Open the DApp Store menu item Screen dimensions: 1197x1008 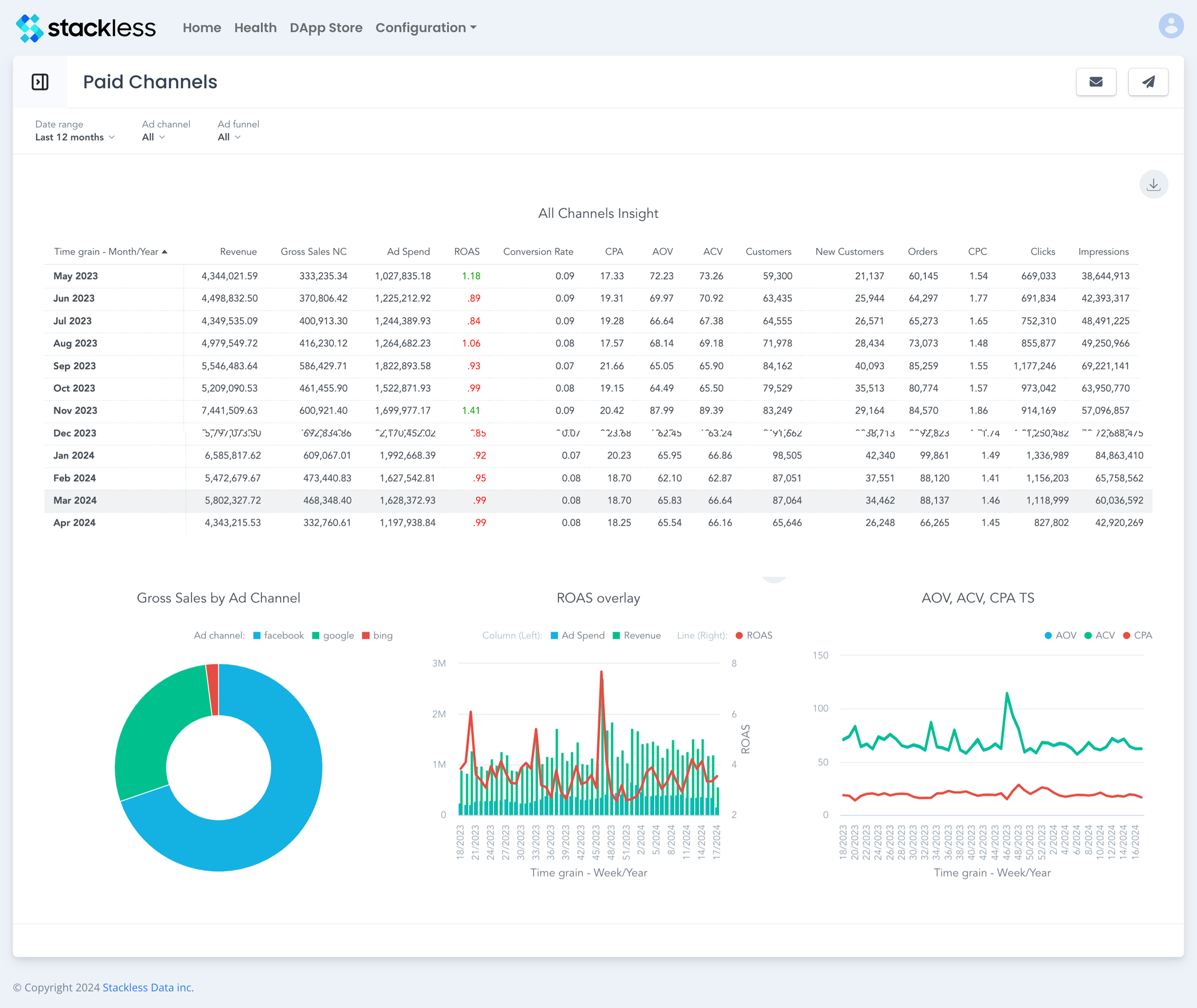(326, 28)
